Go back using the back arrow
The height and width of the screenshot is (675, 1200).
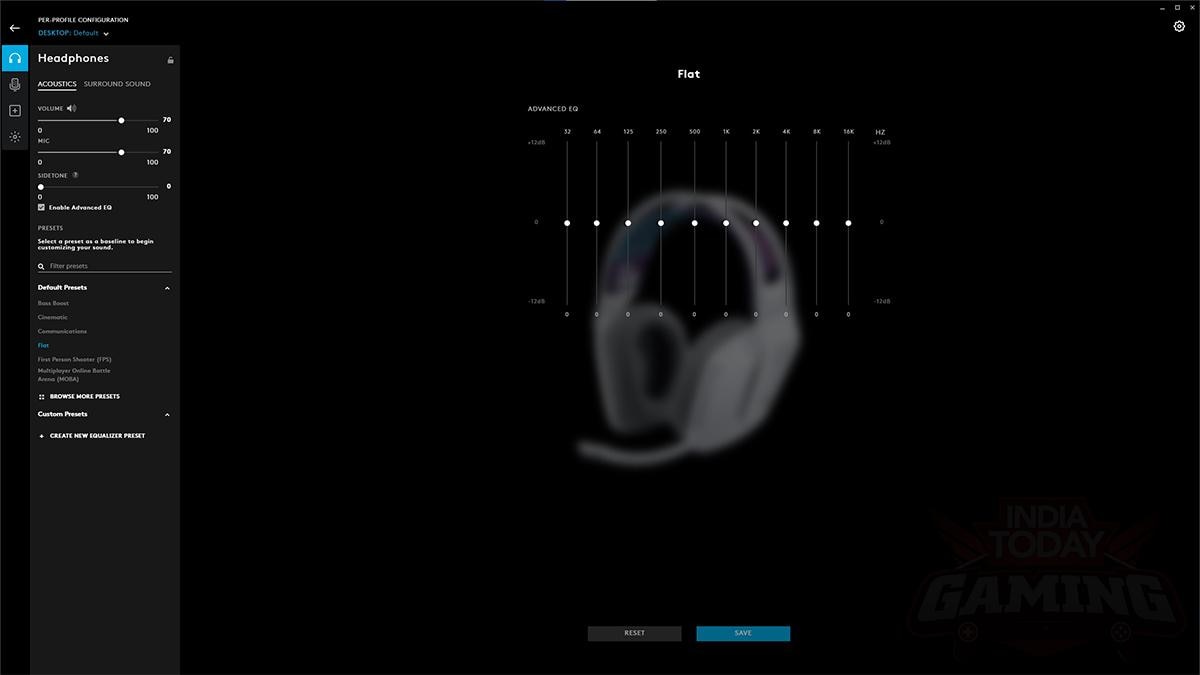(x=14, y=28)
